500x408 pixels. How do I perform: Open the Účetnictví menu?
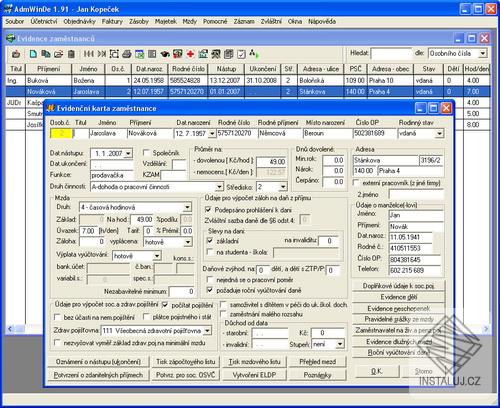coord(44,21)
